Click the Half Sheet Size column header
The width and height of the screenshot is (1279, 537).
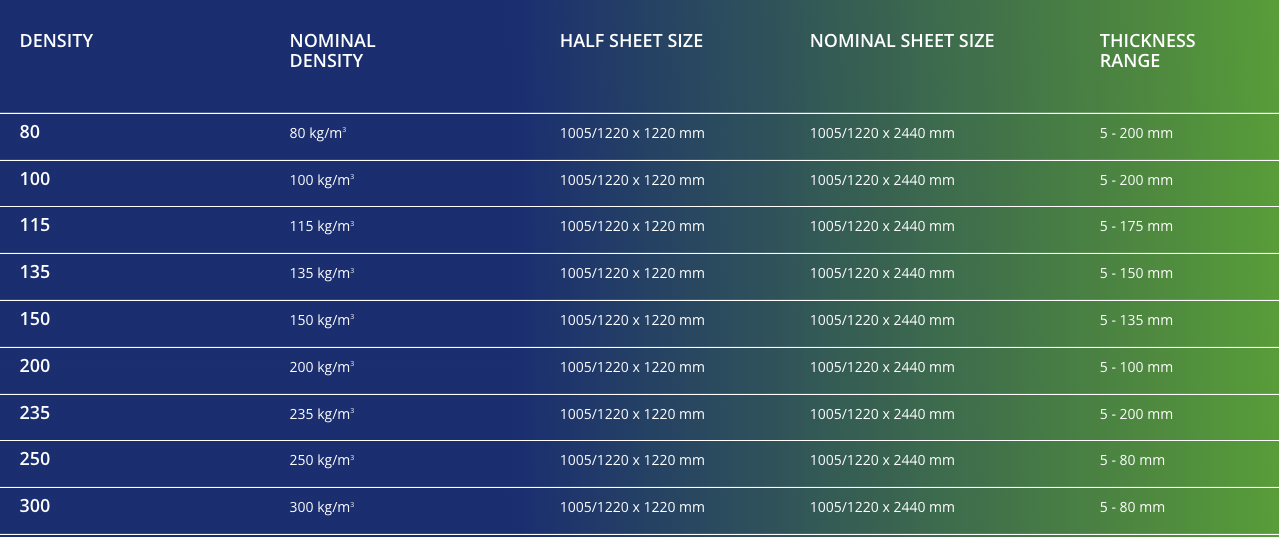click(631, 41)
